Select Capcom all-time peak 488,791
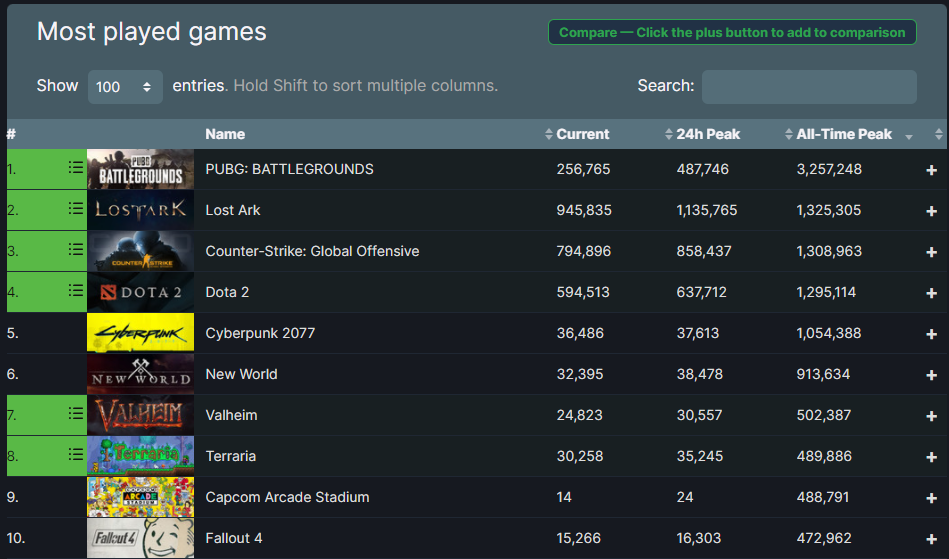949x559 pixels. 823,497
